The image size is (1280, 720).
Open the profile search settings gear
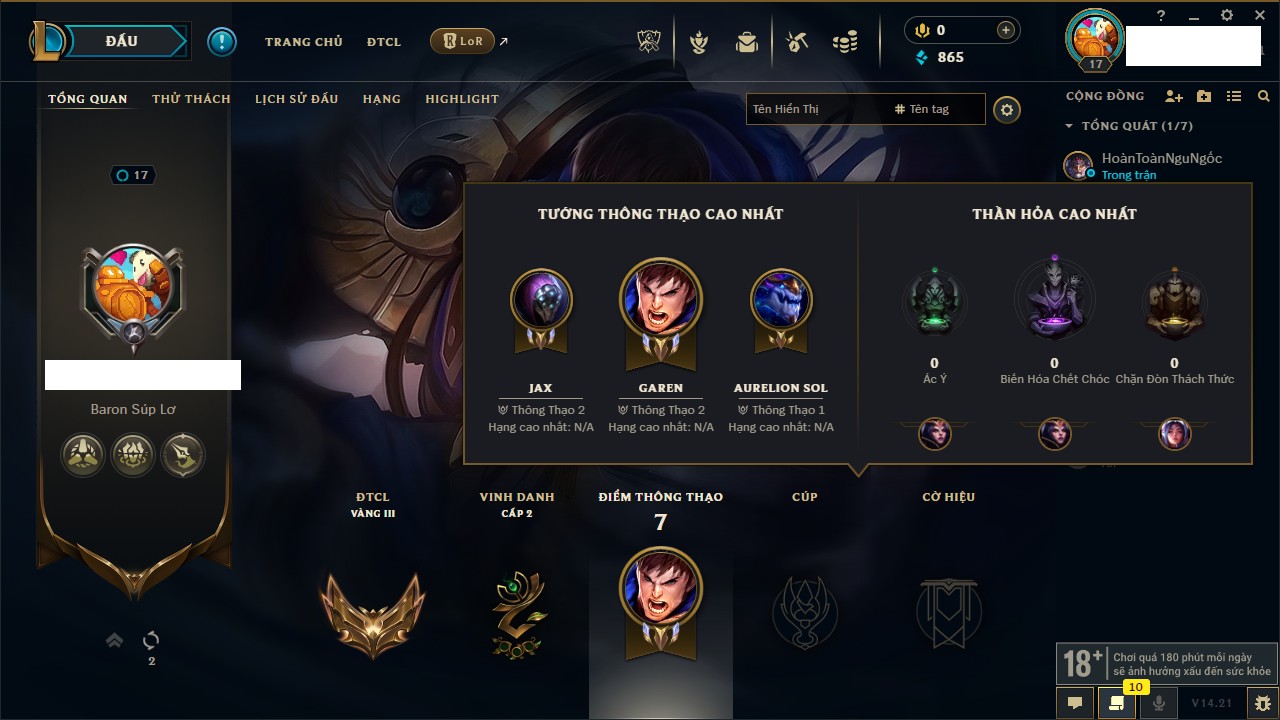(1007, 109)
